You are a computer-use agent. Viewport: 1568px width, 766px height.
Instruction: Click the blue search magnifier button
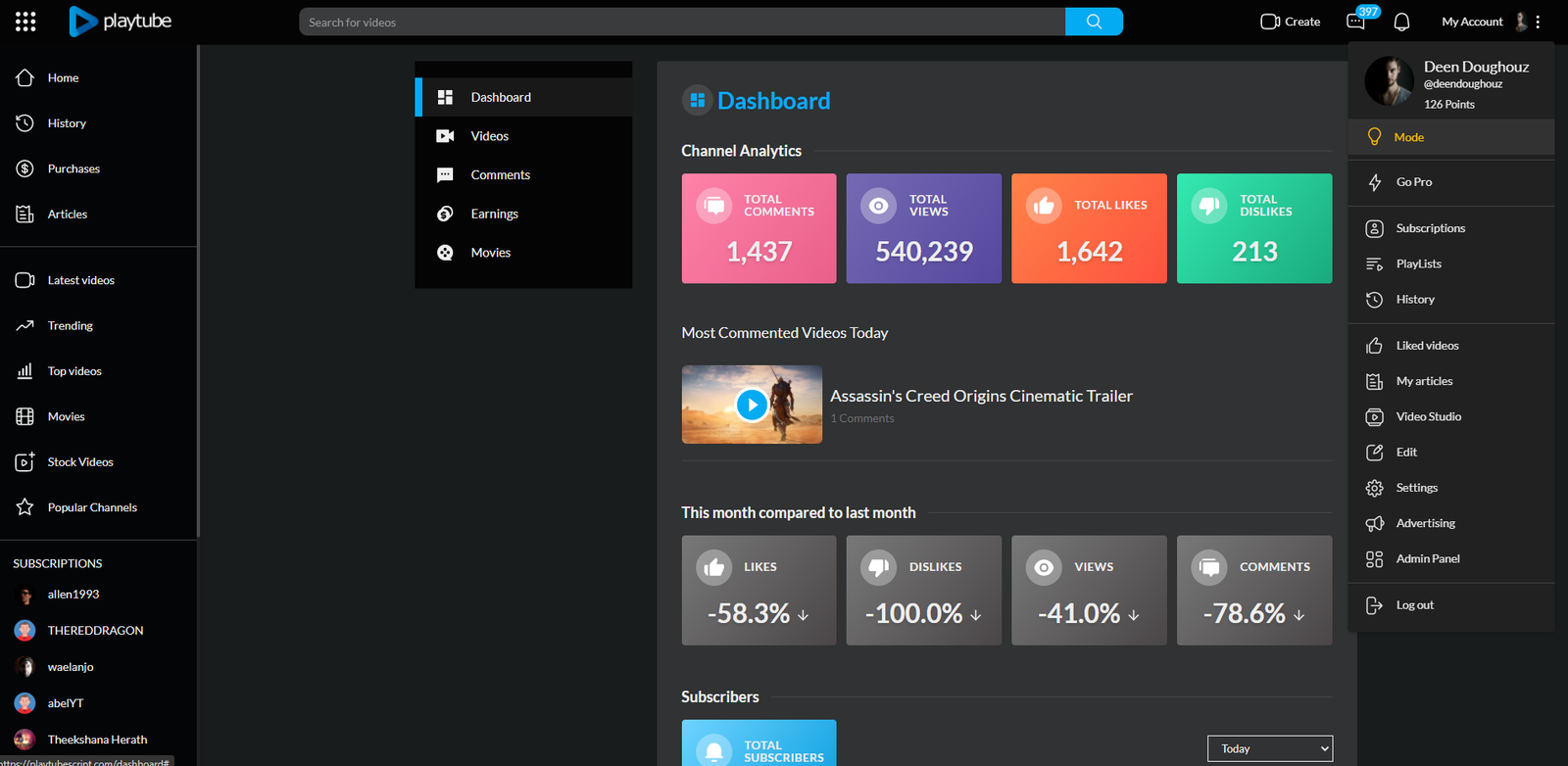click(x=1094, y=22)
